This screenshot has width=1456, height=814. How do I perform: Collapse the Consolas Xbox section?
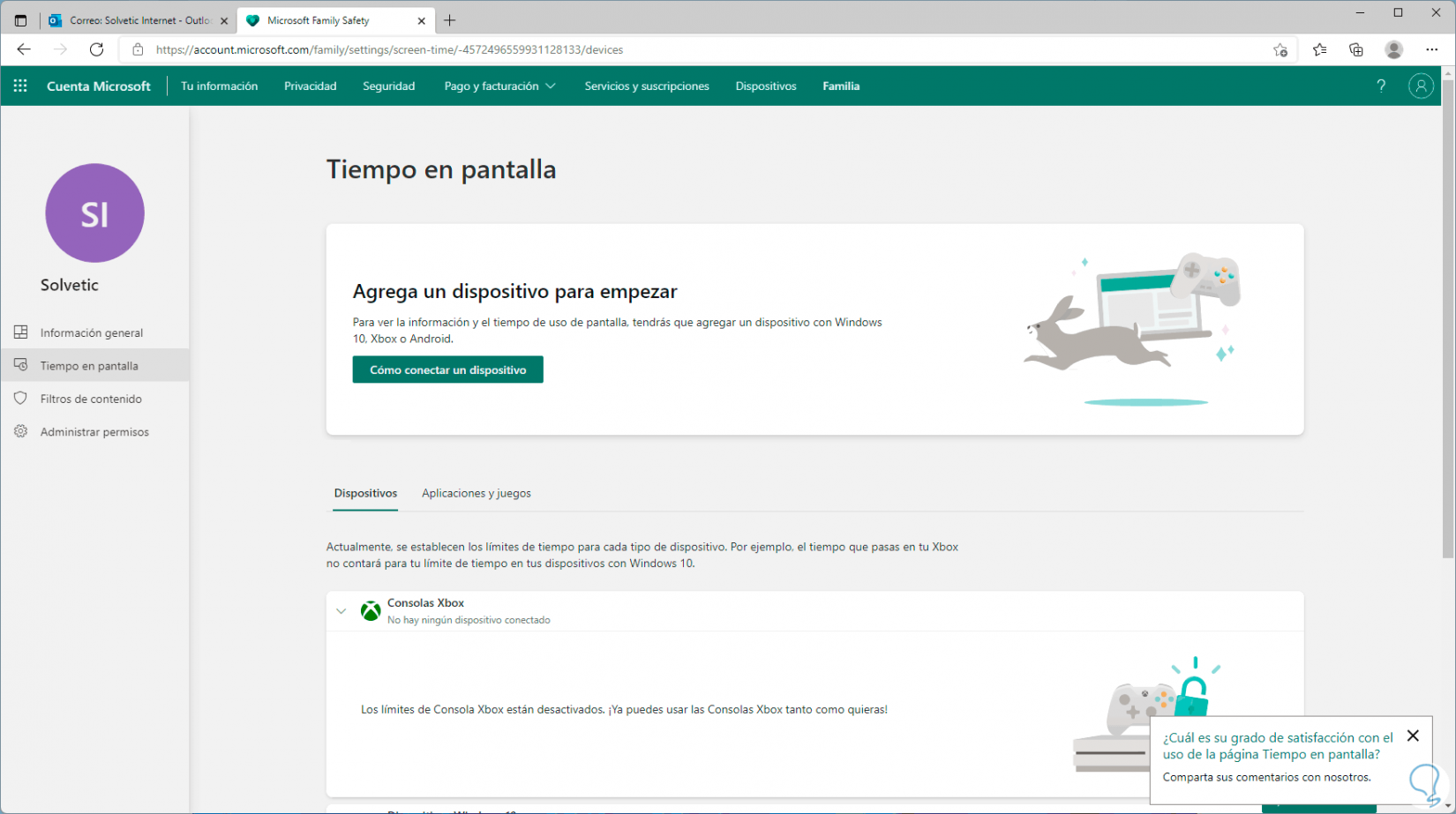pos(341,610)
